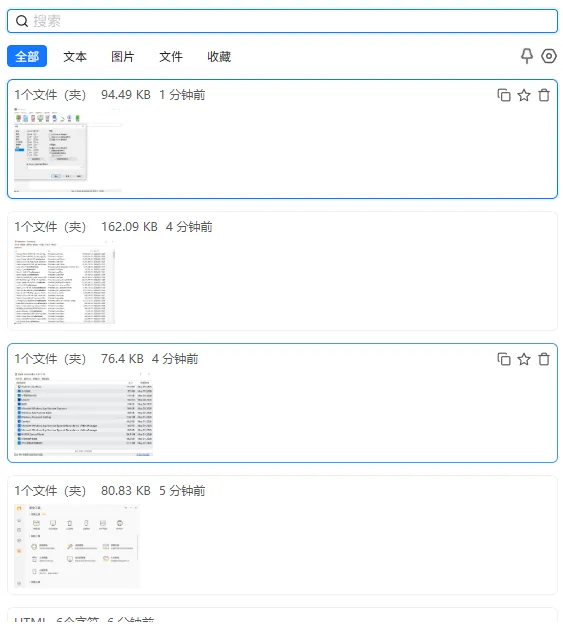Open settings via the gear icon
This screenshot has height=628, width=563.
tap(549, 56)
